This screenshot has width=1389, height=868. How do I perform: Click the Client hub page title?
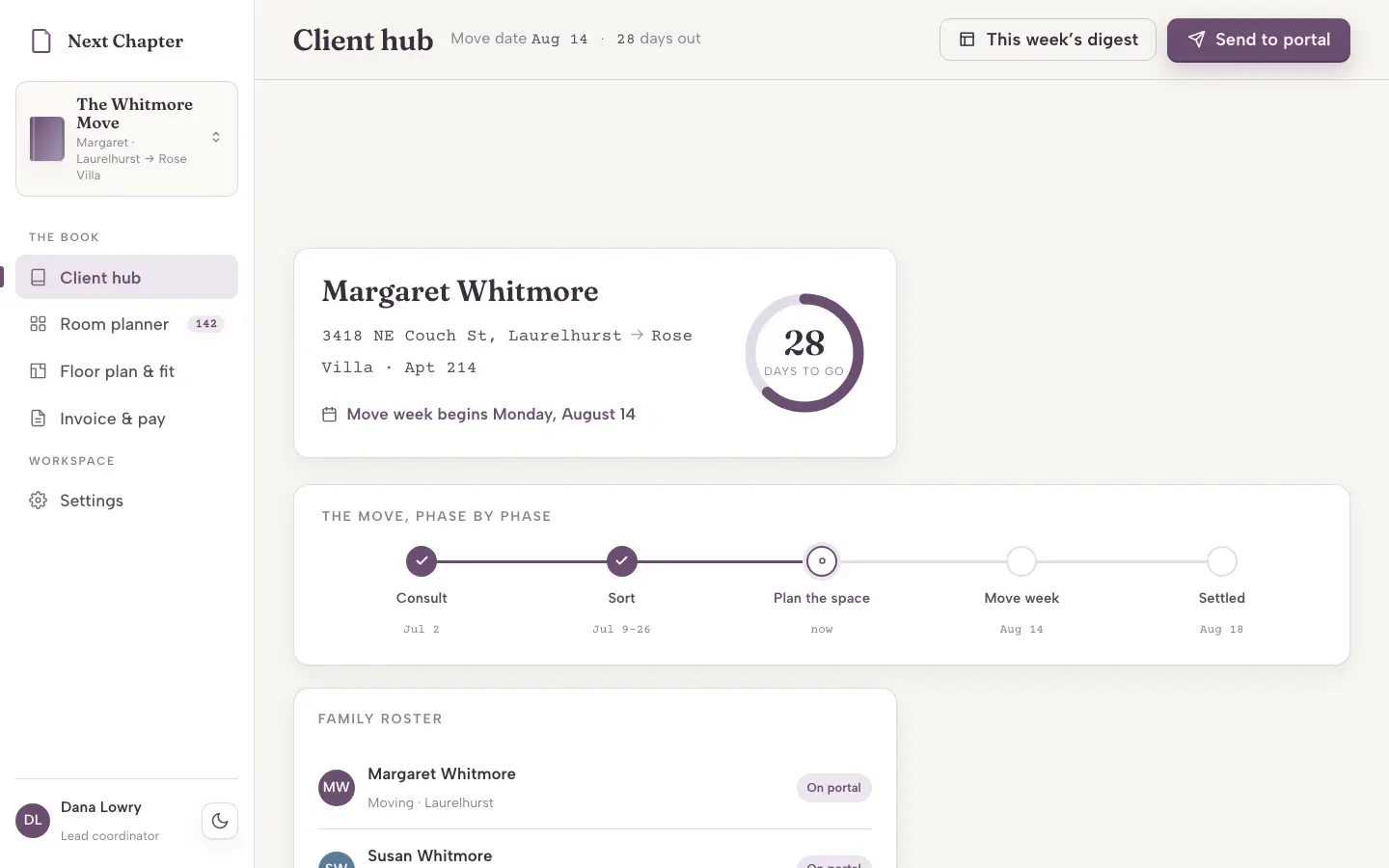[364, 40]
